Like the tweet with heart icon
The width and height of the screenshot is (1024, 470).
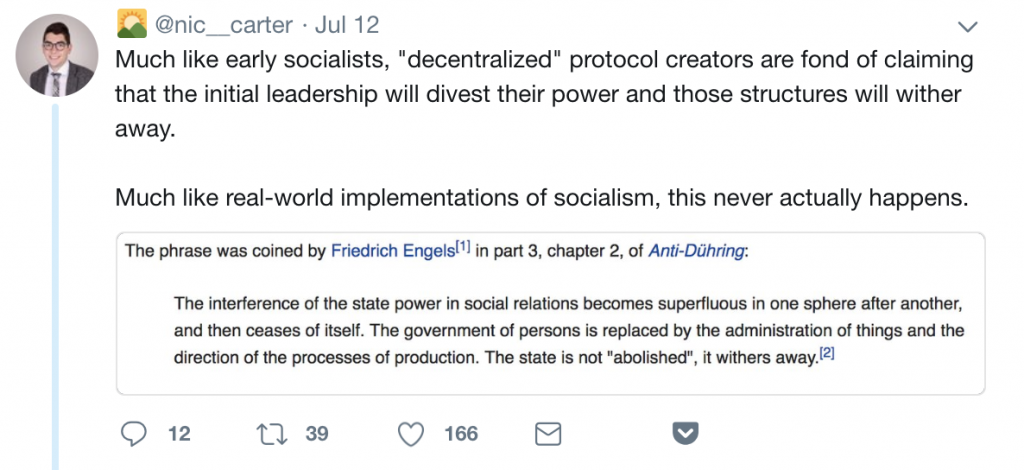(411, 434)
